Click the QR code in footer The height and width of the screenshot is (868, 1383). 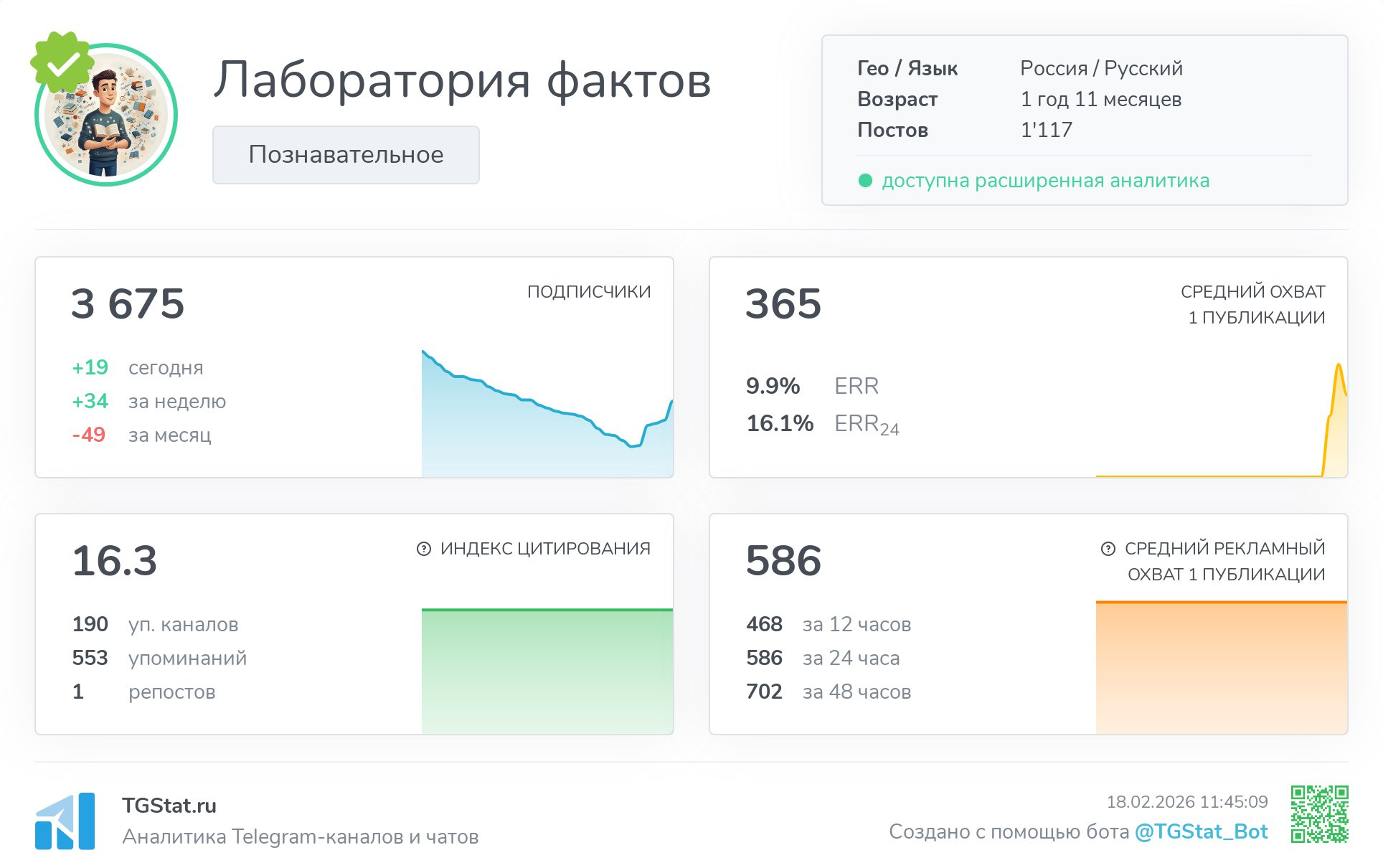point(1319,814)
